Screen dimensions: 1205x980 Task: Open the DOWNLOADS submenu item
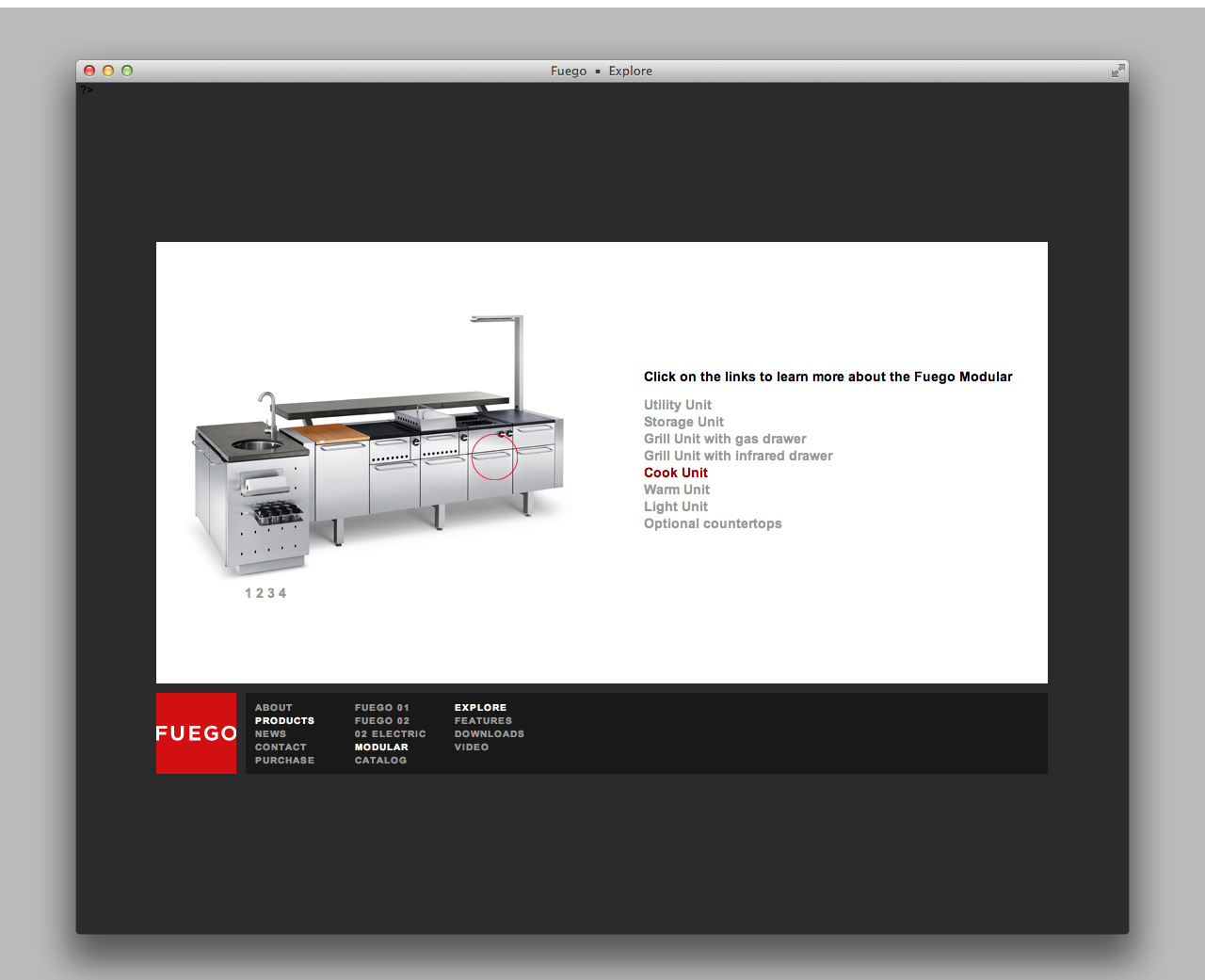coord(489,733)
